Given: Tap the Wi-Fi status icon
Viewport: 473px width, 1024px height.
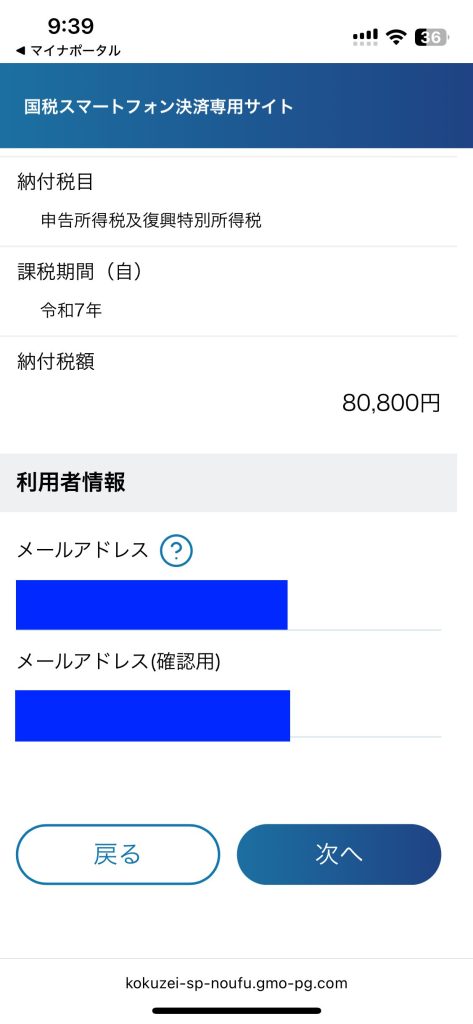Looking at the screenshot, I should pos(396,37).
